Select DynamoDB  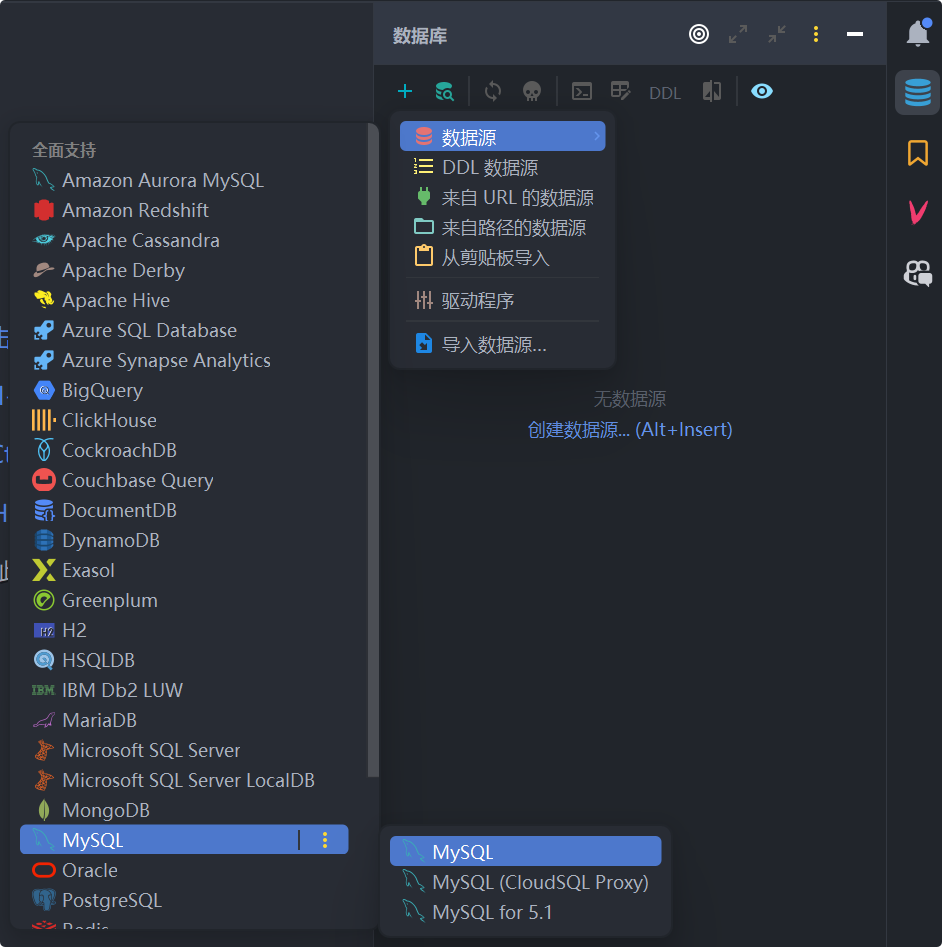(x=184, y=540)
